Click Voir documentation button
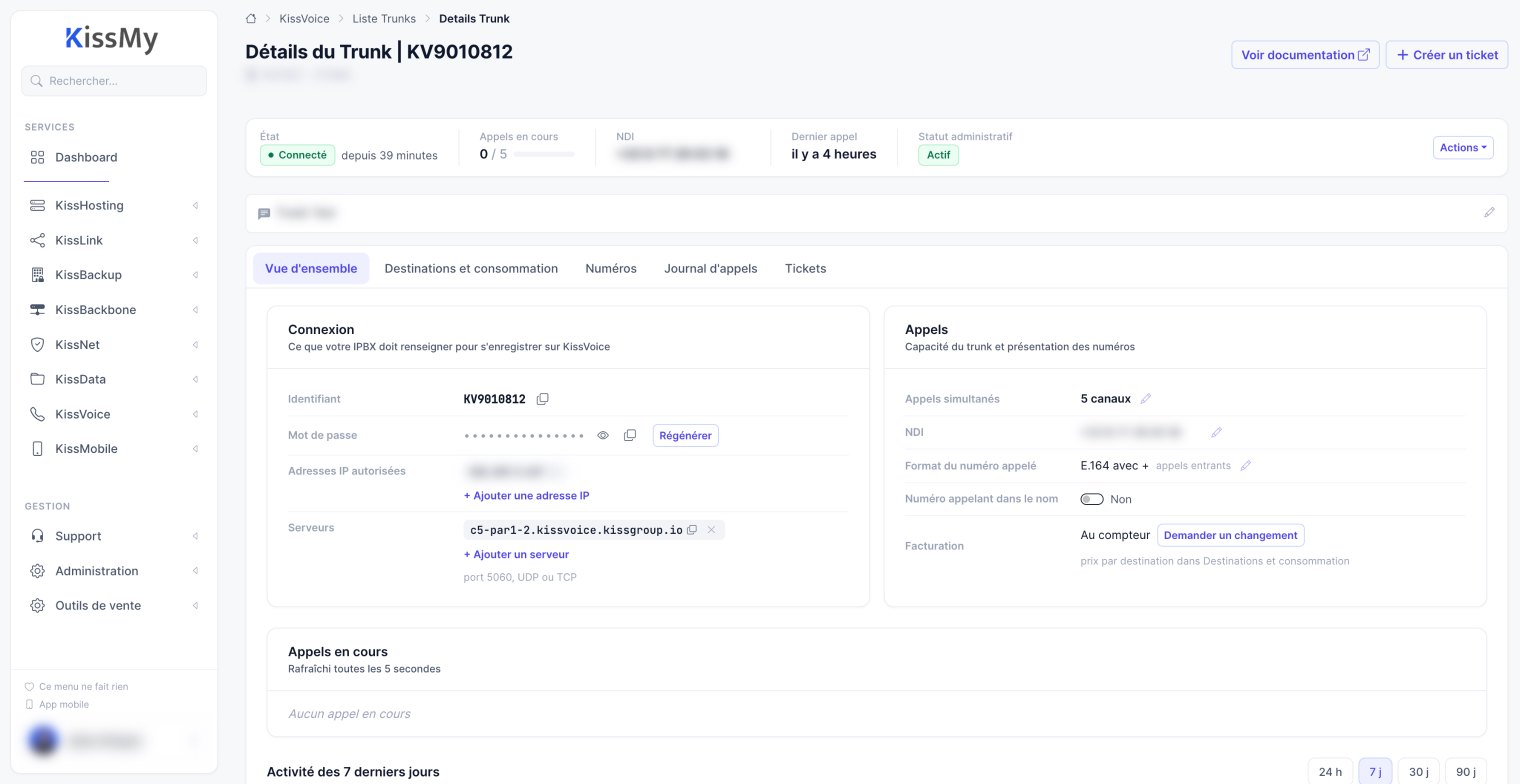Image resolution: width=1520 pixels, height=784 pixels. pos(1305,55)
